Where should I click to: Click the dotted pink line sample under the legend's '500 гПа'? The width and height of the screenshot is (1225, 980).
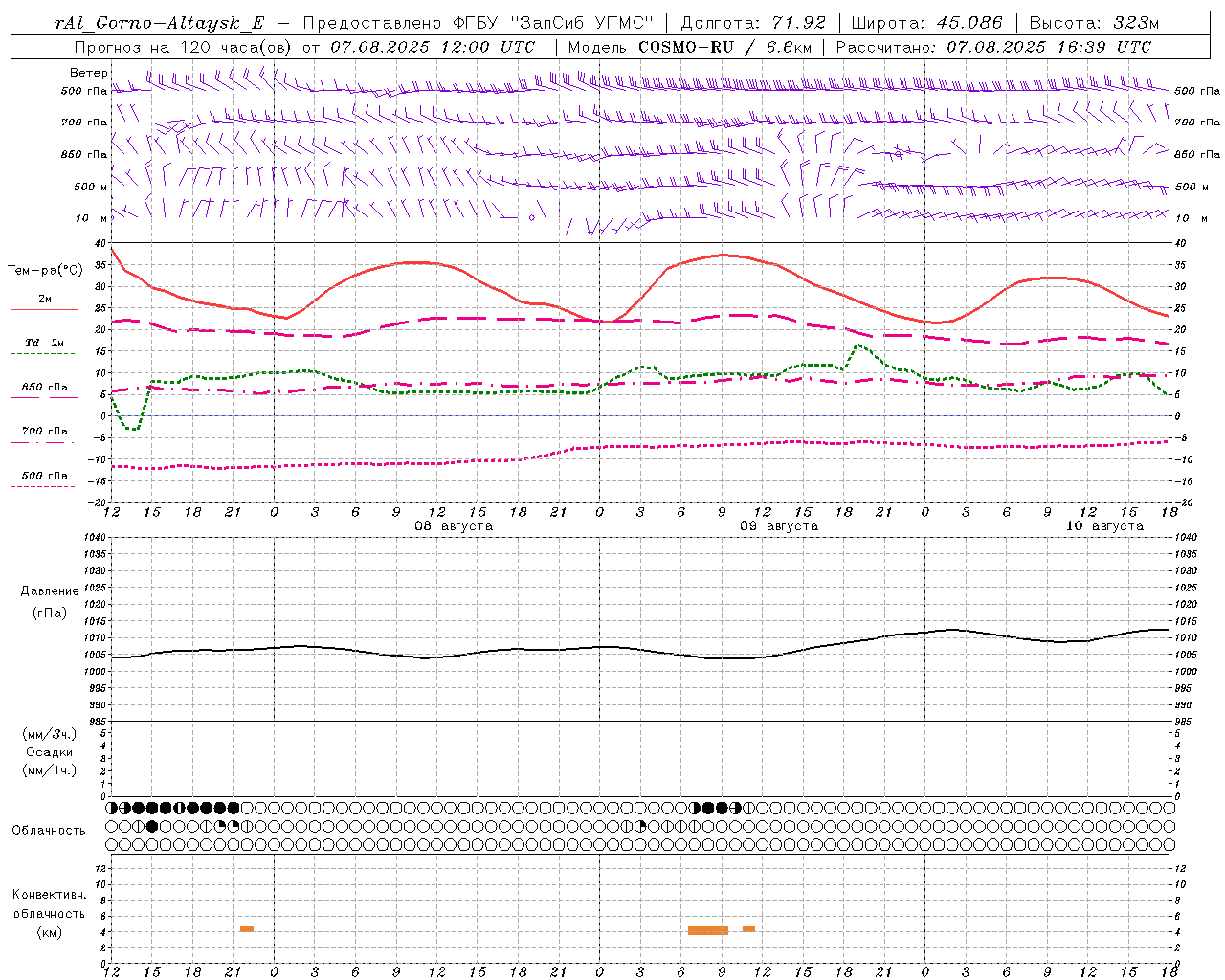(x=44, y=487)
